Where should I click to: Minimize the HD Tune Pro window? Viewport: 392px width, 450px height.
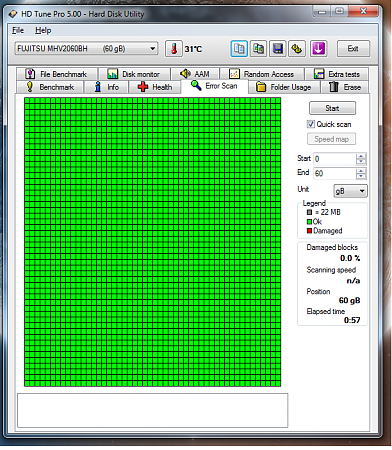click(x=322, y=11)
